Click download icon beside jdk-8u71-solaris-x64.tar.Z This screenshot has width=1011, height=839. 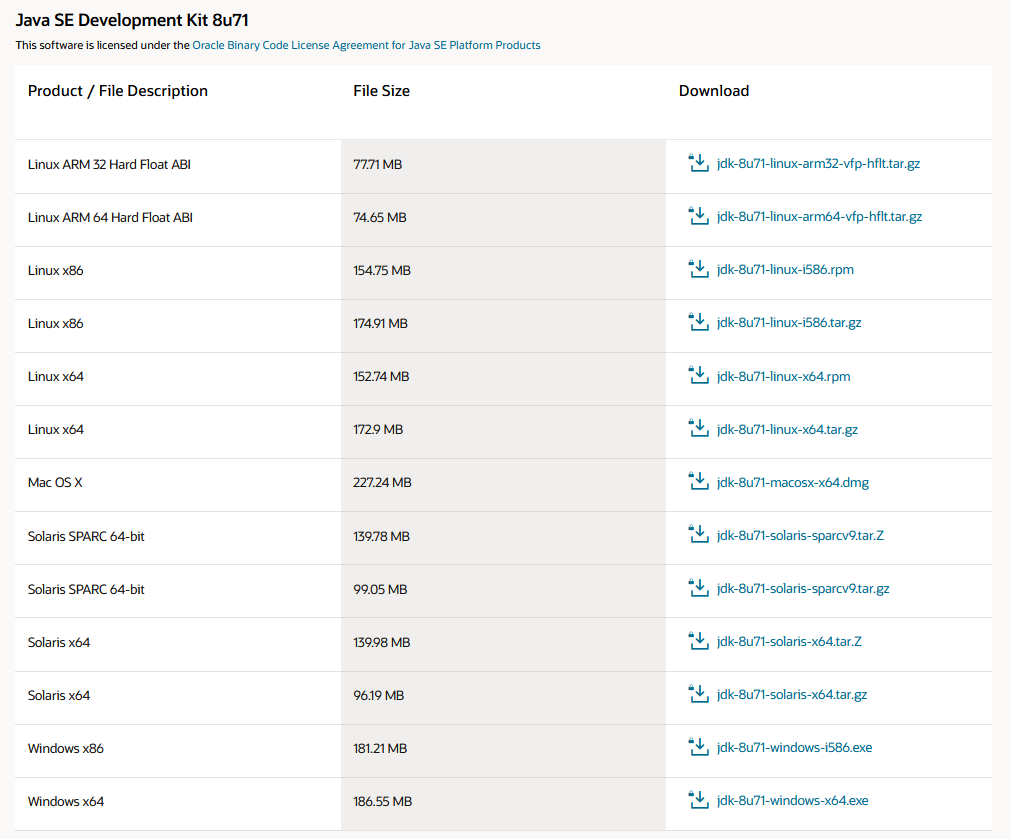coord(698,640)
